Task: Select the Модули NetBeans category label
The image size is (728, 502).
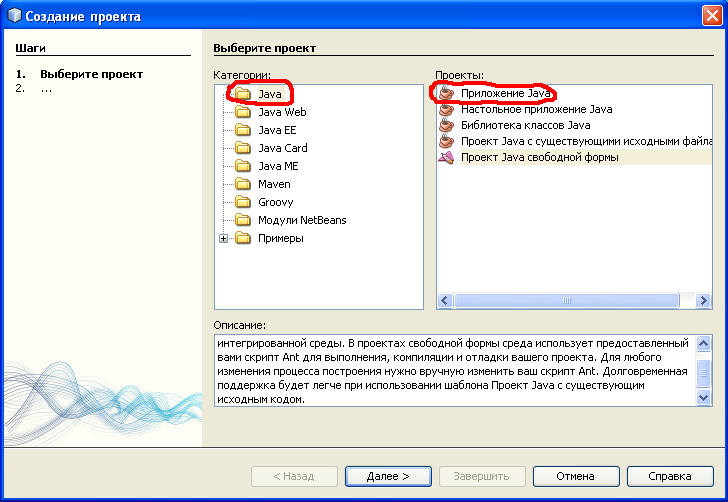Action: pos(302,220)
